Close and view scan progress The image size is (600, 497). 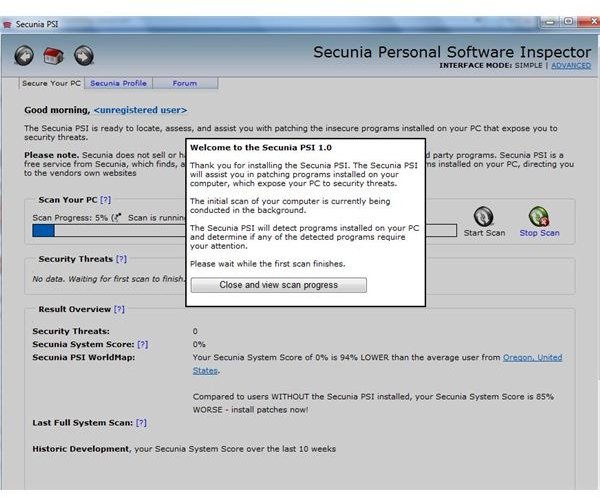[x=279, y=285]
